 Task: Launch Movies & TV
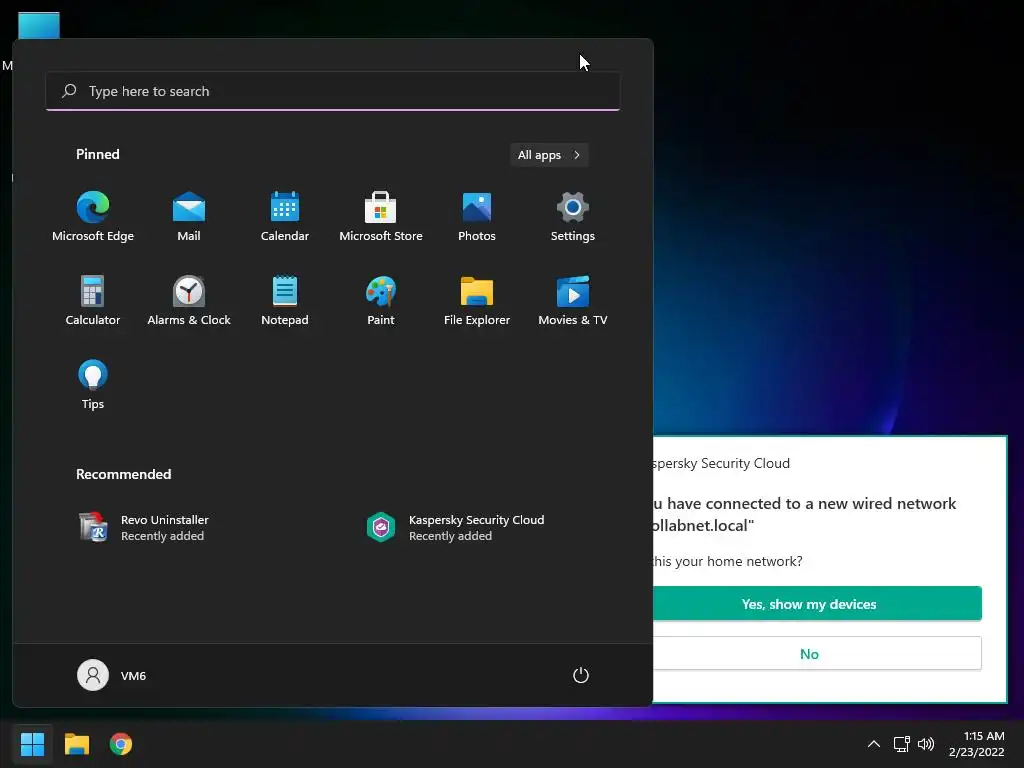[x=573, y=301]
